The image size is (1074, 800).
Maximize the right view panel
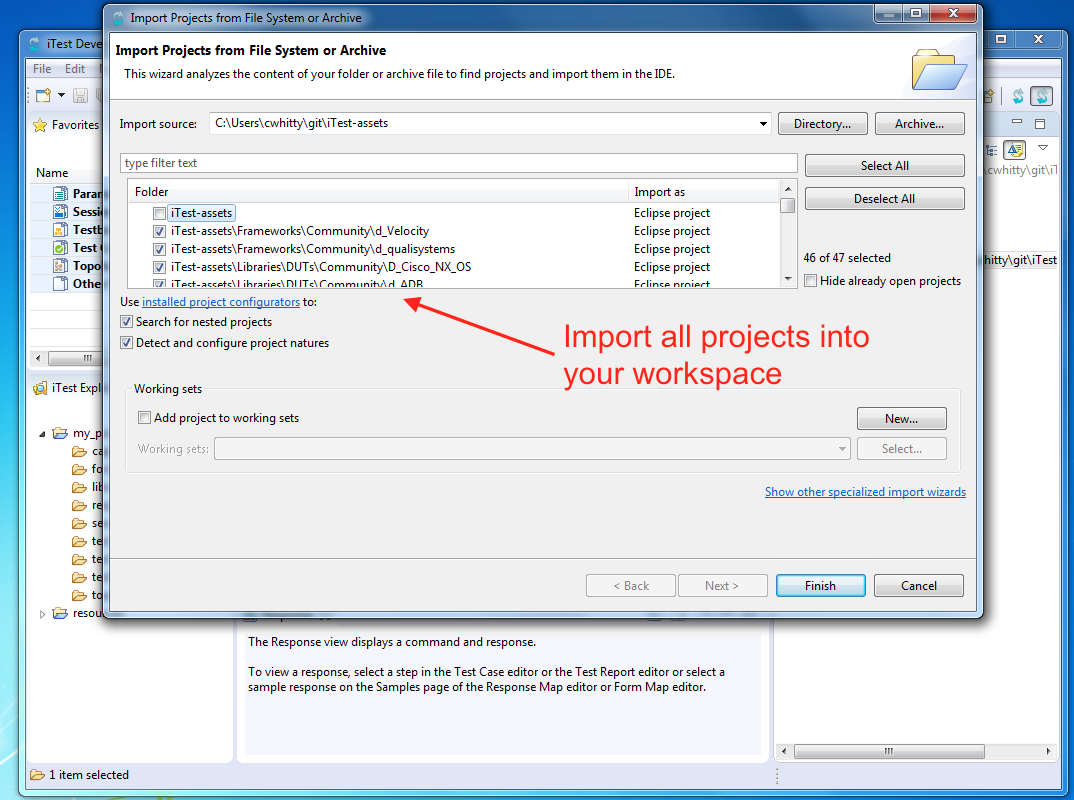[1040, 124]
